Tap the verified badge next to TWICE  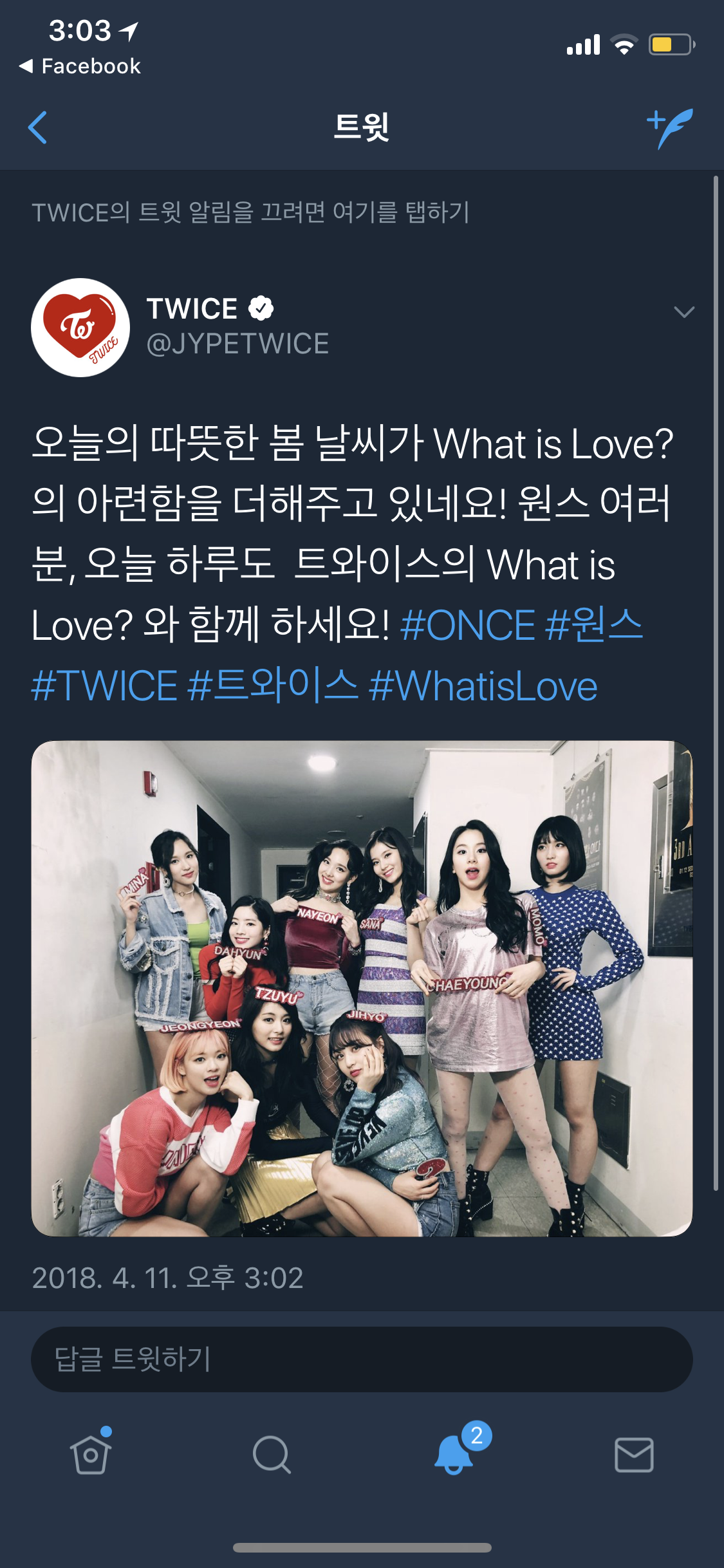261,308
